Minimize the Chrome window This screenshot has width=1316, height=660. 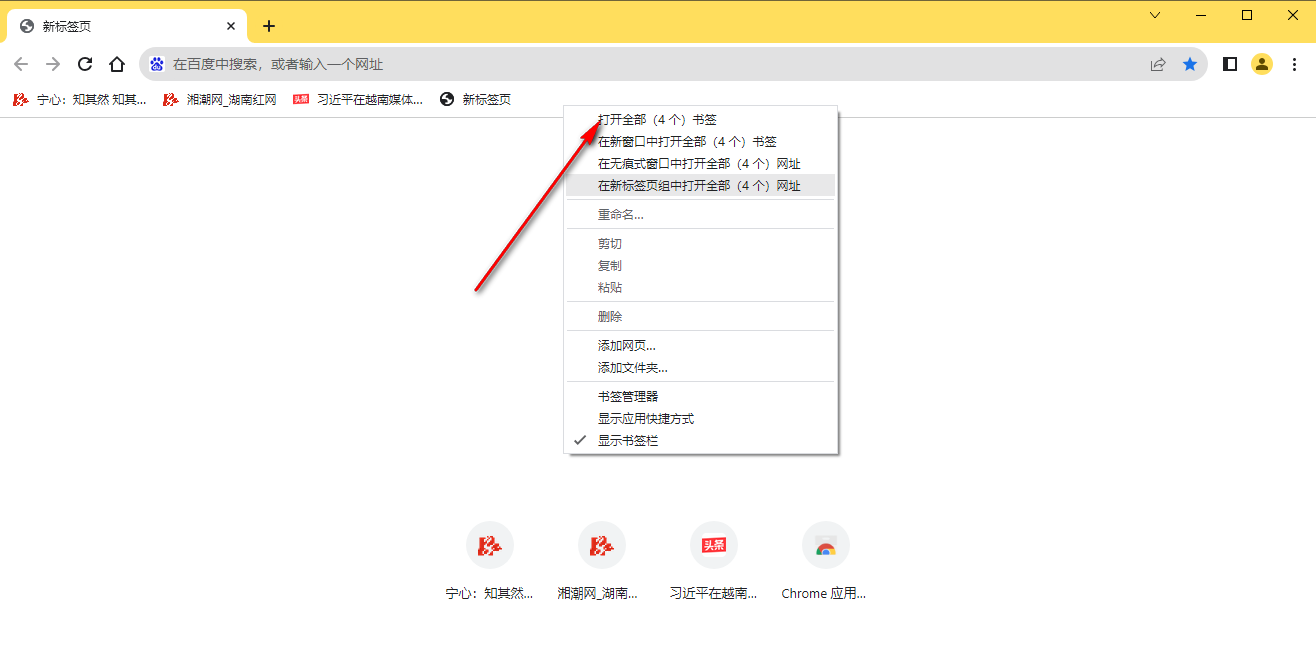pyautogui.click(x=1201, y=15)
